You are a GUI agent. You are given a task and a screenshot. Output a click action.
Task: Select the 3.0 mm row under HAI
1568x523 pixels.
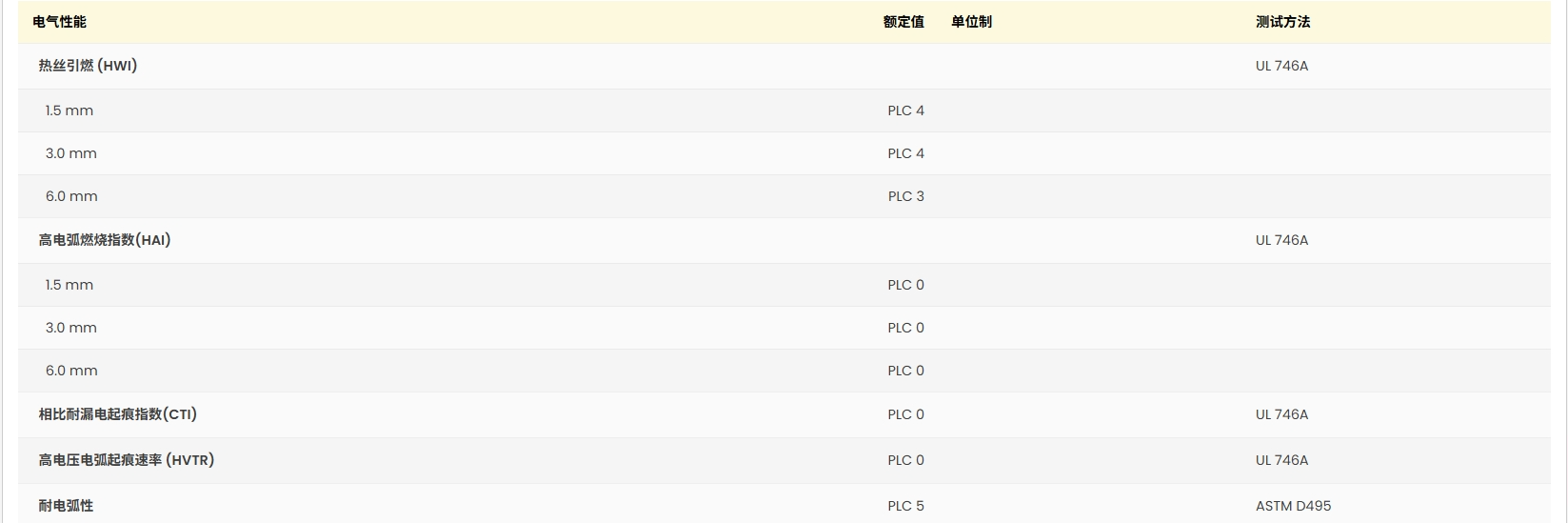[784, 328]
